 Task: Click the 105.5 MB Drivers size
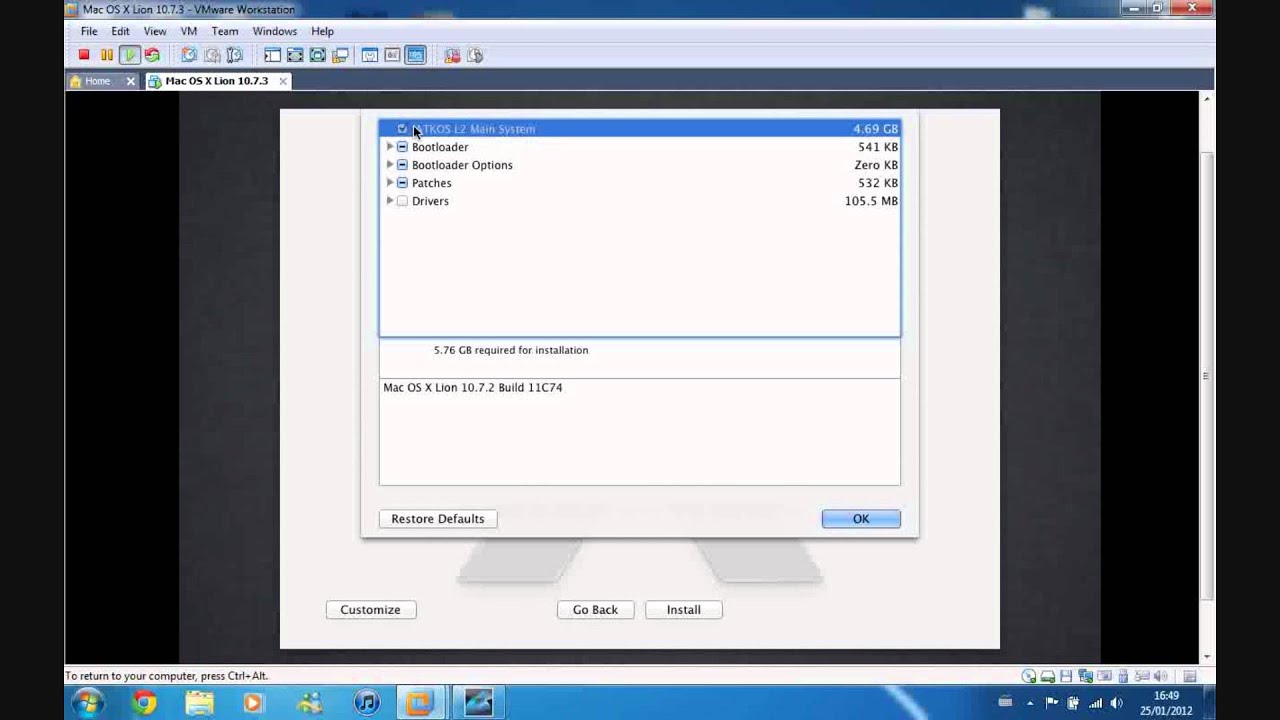[x=871, y=201]
